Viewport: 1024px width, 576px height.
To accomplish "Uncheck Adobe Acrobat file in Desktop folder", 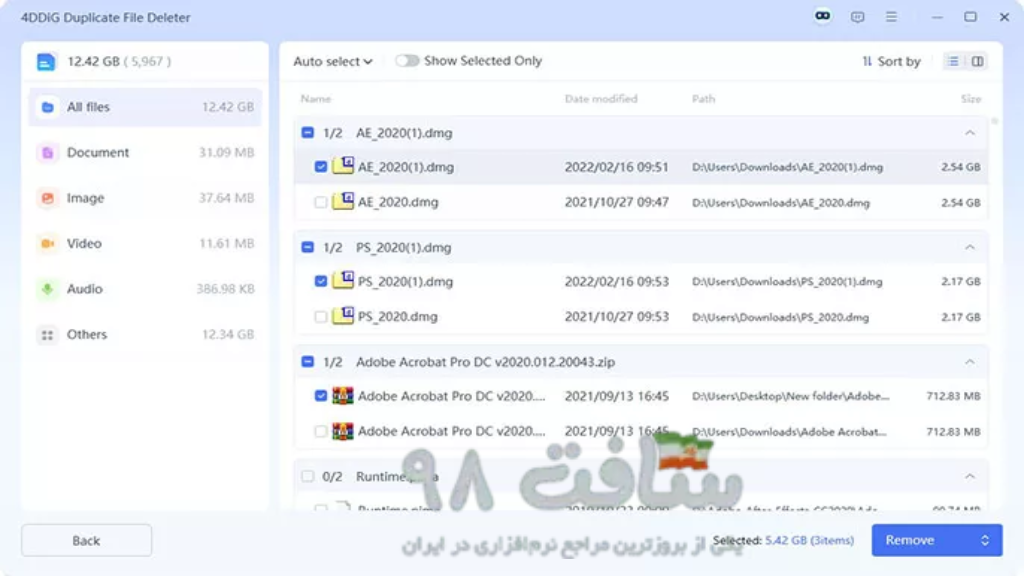I will [321, 396].
